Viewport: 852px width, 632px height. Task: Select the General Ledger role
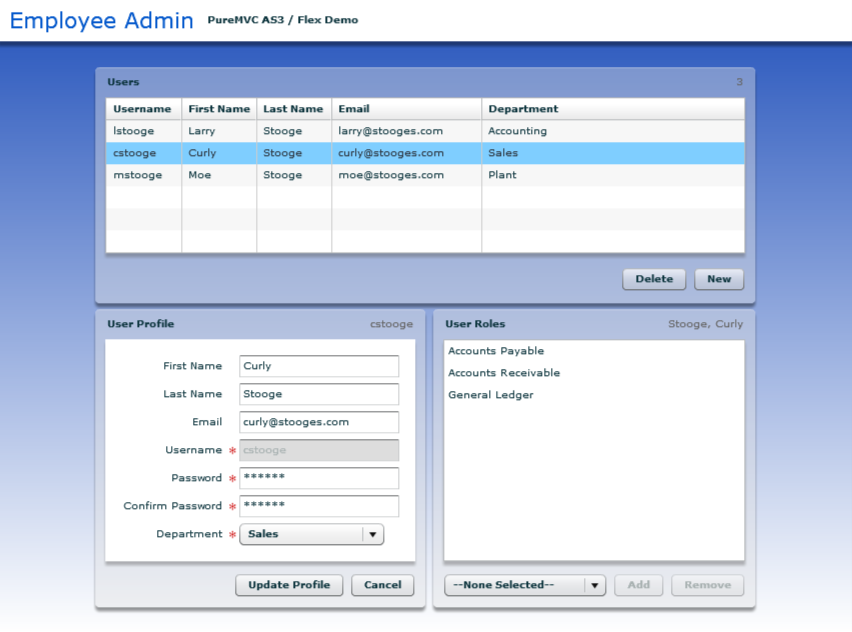tap(594, 395)
